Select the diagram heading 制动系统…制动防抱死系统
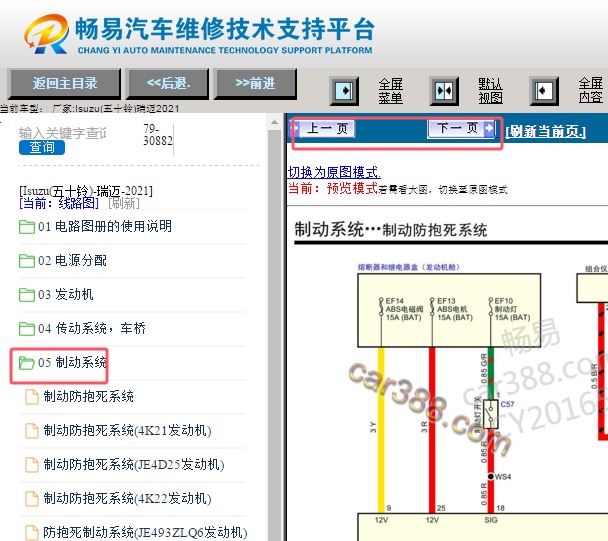 pyautogui.click(x=390, y=230)
